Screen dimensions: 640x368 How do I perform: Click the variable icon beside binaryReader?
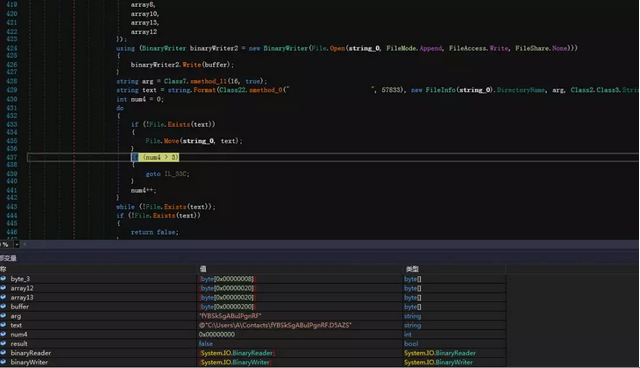[3, 353]
